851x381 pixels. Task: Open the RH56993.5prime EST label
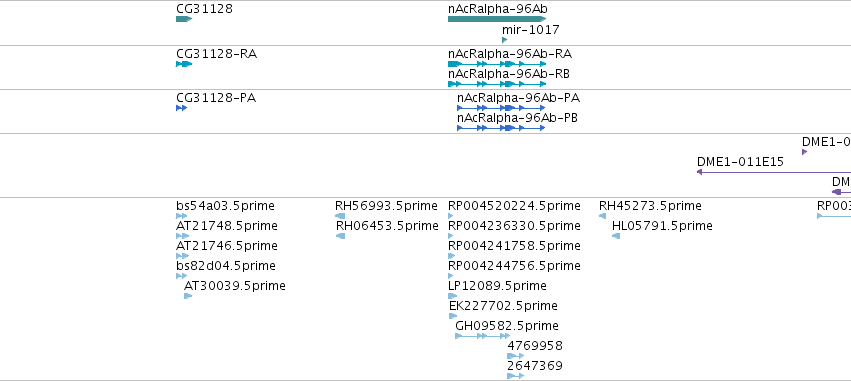coord(386,206)
